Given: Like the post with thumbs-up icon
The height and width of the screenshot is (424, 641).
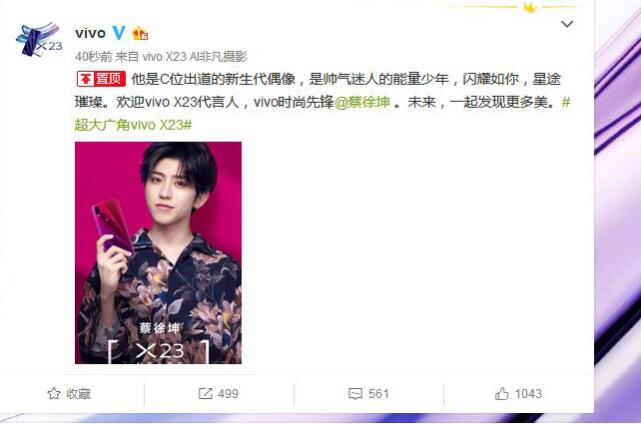Looking at the screenshot, I should (x=502, y=393).
